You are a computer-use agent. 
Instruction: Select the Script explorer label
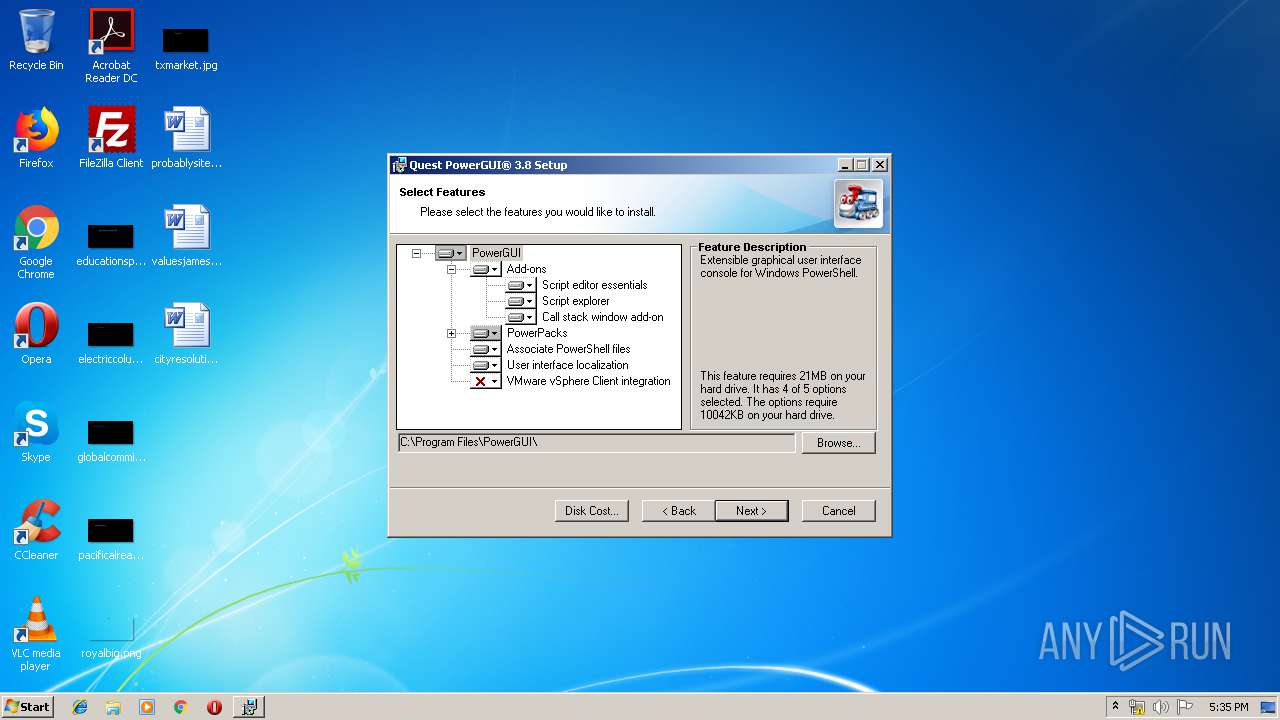click(575, 301)
